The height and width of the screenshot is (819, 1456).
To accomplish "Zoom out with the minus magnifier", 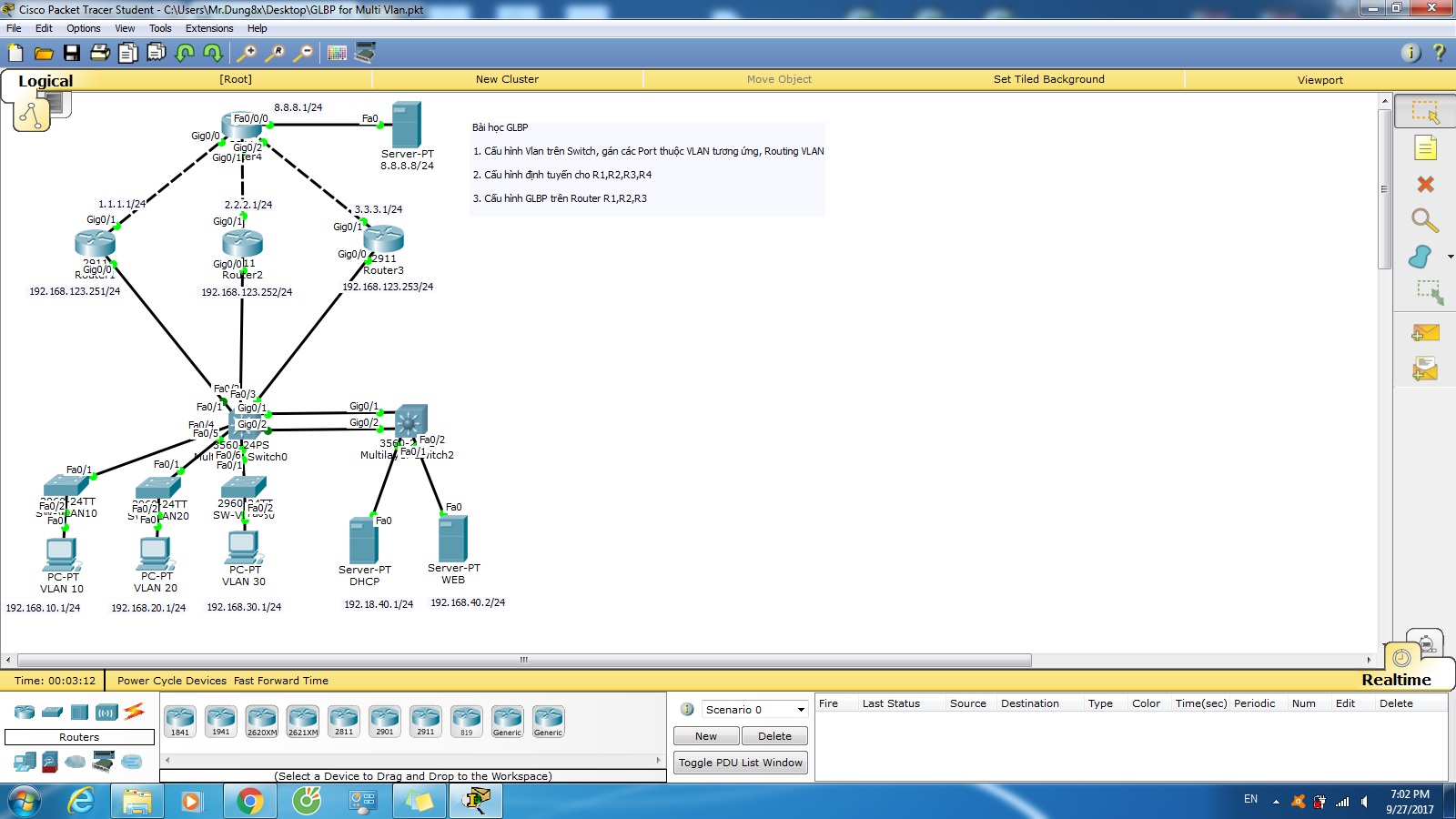I will [302, 53].
